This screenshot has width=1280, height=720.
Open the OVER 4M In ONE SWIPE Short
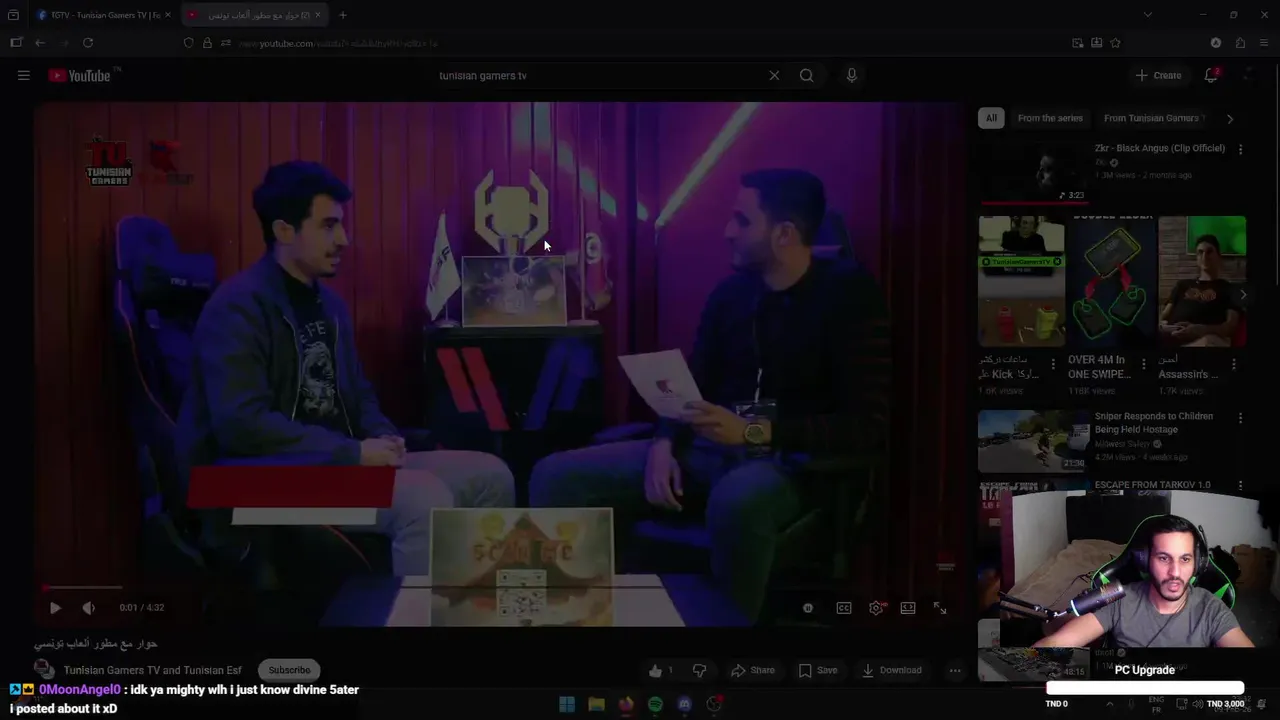(x=1111, y=281)
